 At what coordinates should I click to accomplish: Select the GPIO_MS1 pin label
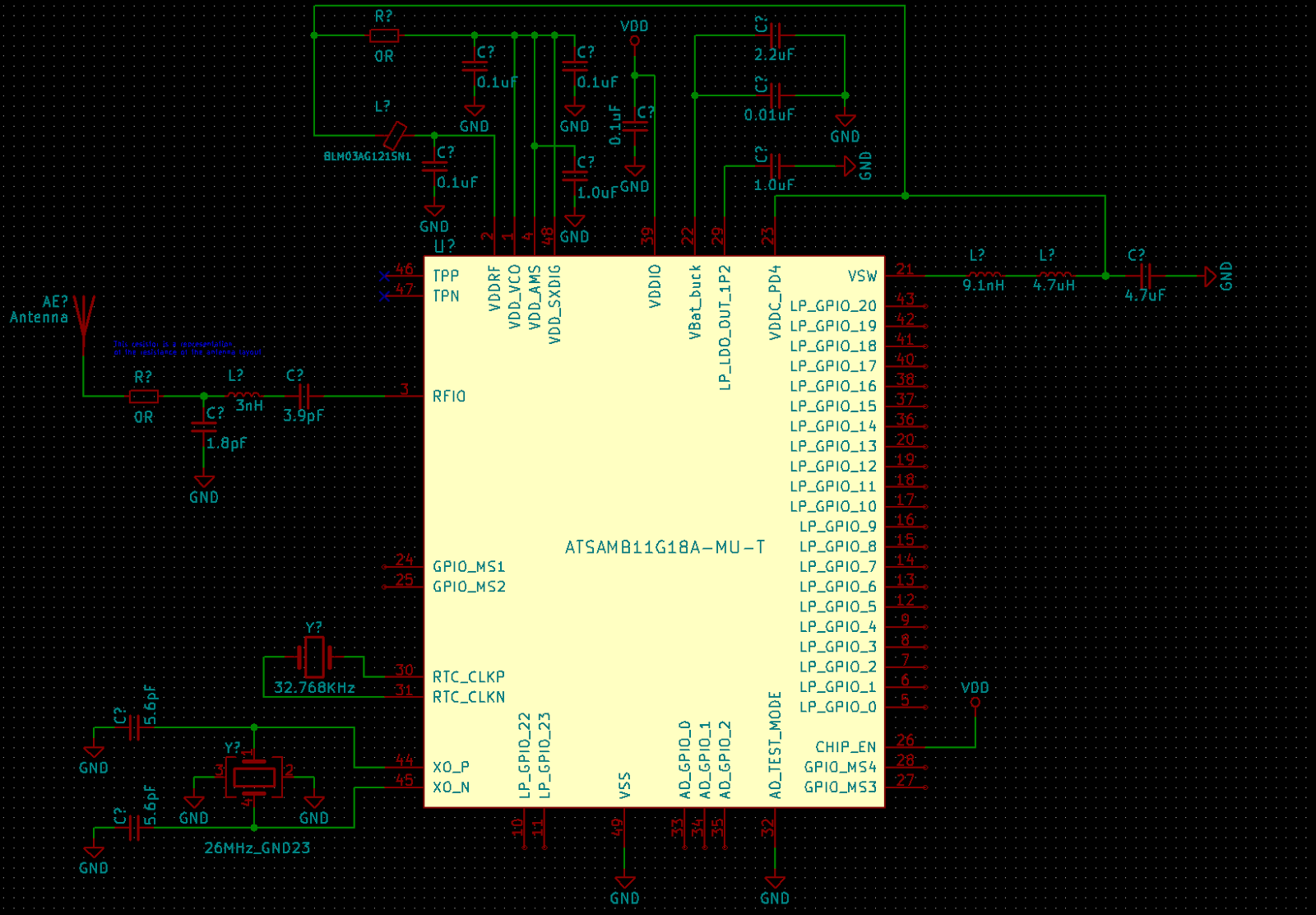[469, 567]
